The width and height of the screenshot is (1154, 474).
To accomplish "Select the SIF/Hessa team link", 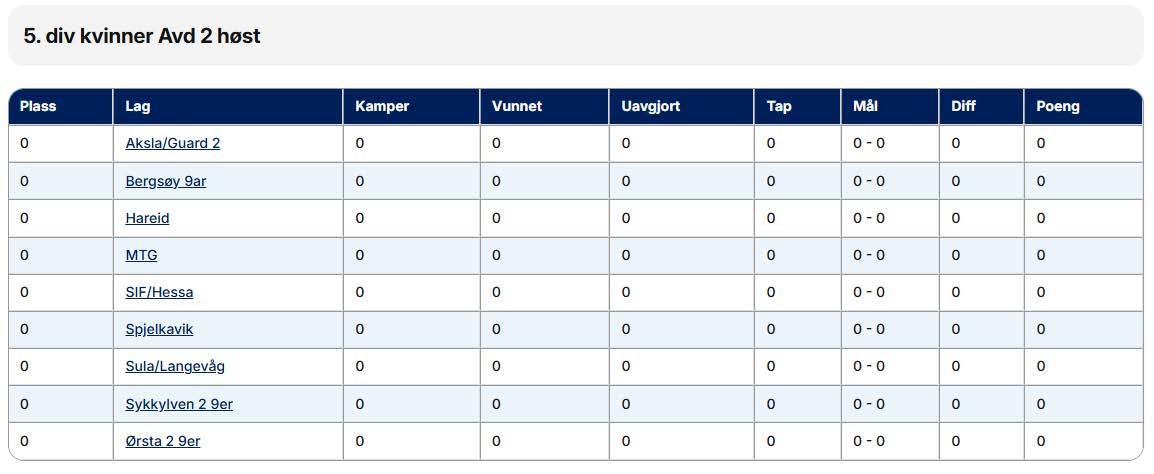I will 159,292.
